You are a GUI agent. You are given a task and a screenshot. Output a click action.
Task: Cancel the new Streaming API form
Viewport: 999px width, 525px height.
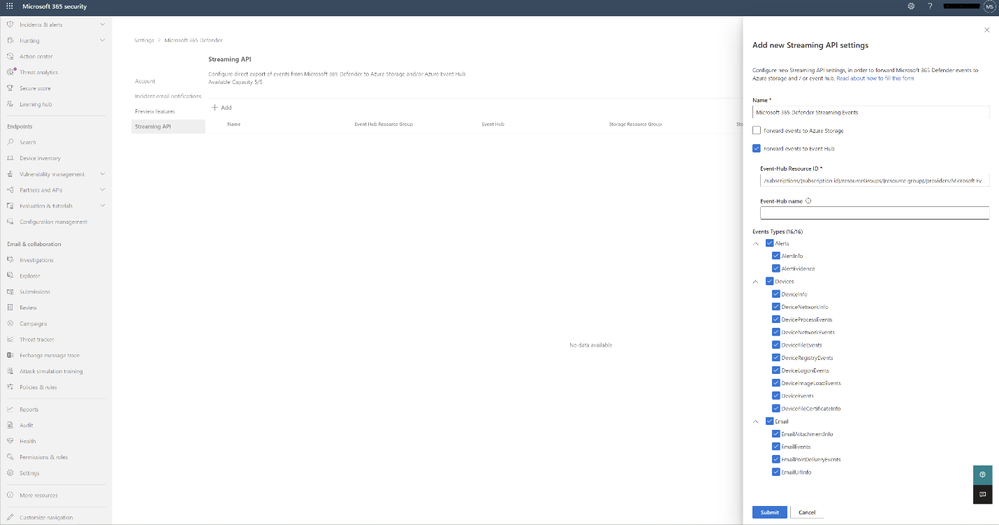click(x=807, y=512)
